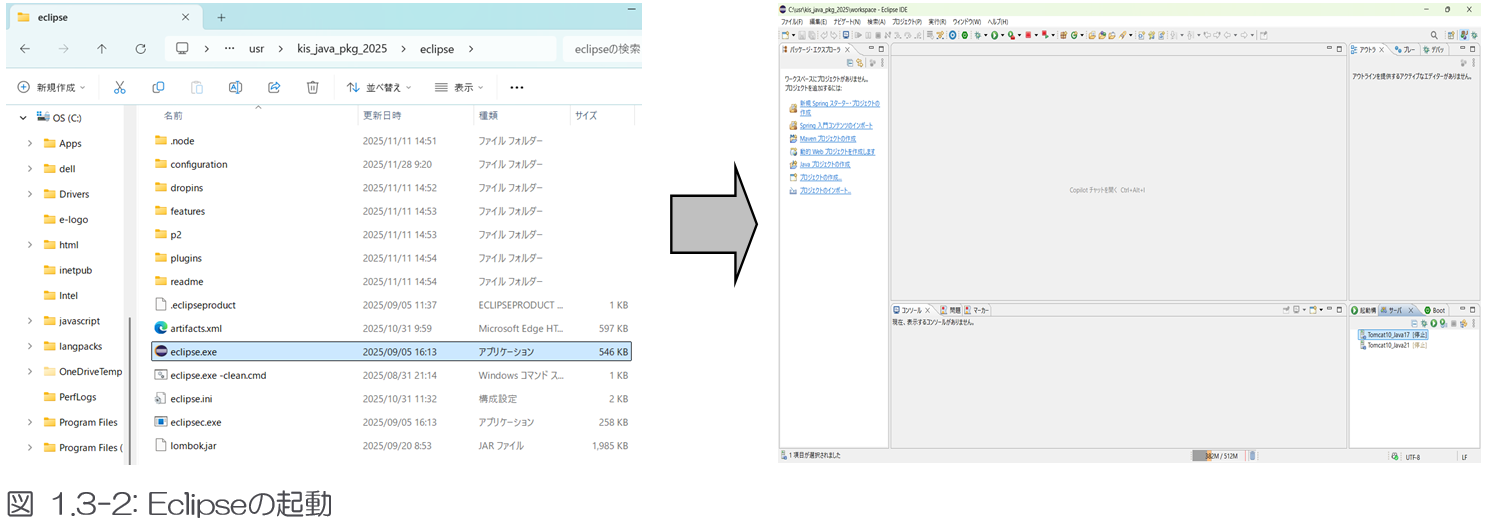Sort by the 更新日時 column header

[382, 116]
